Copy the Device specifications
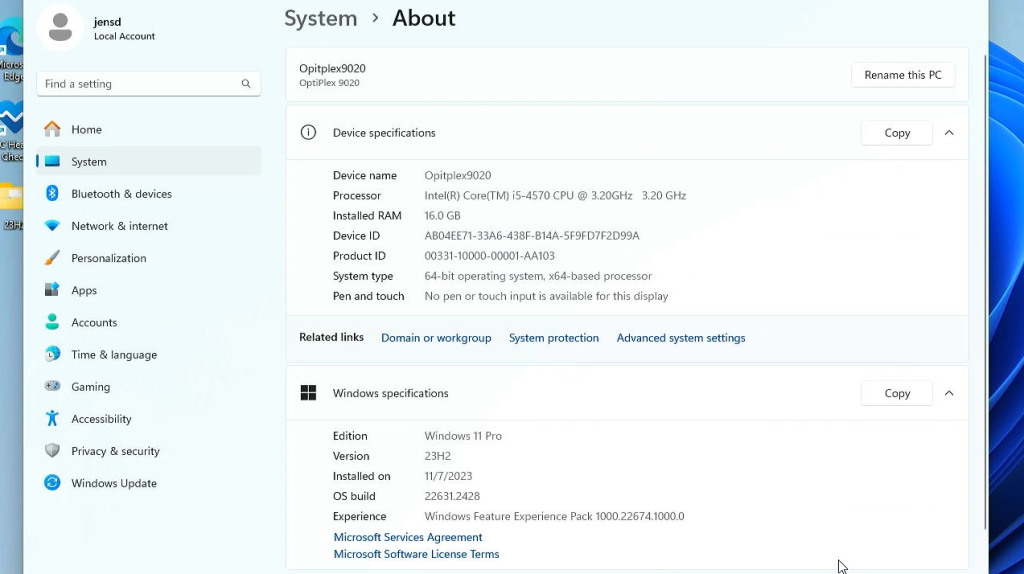The width and height of the screenshot is (1024, 574). coord(897,133)
